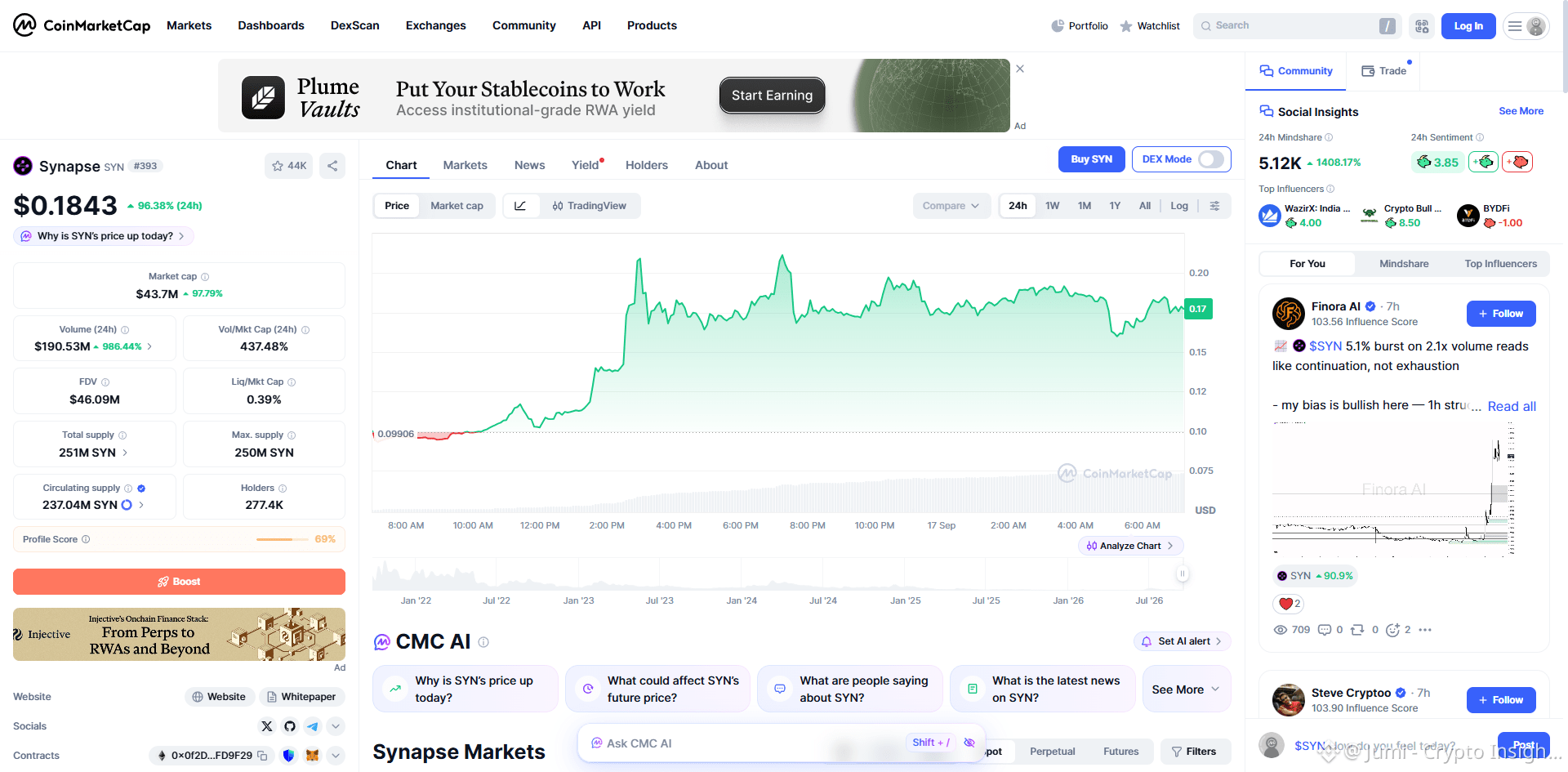Enable Log scale on chart

pyautogui.click(x=1179, y=206)
